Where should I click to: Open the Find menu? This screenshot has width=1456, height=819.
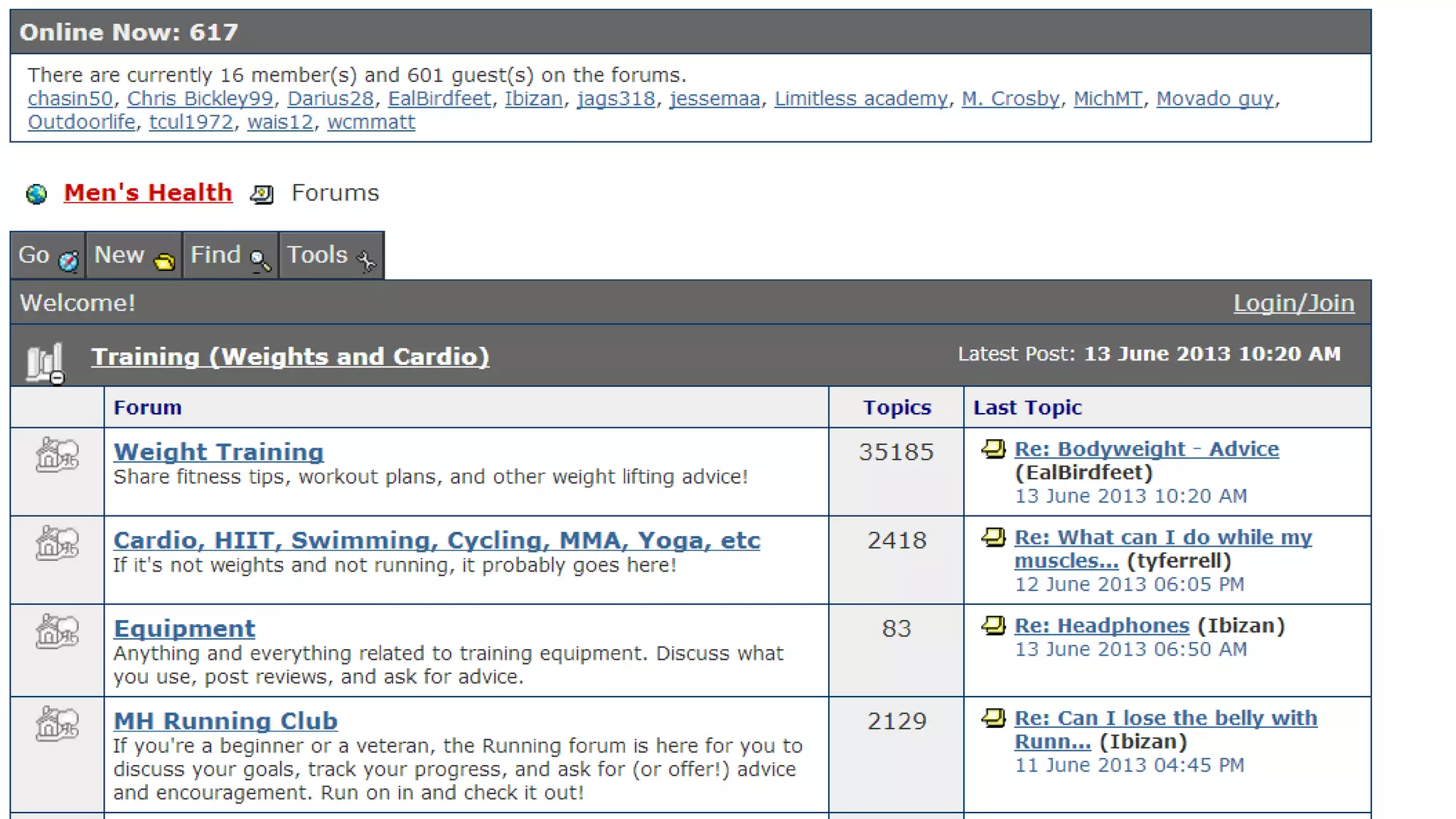pos(230,255)
